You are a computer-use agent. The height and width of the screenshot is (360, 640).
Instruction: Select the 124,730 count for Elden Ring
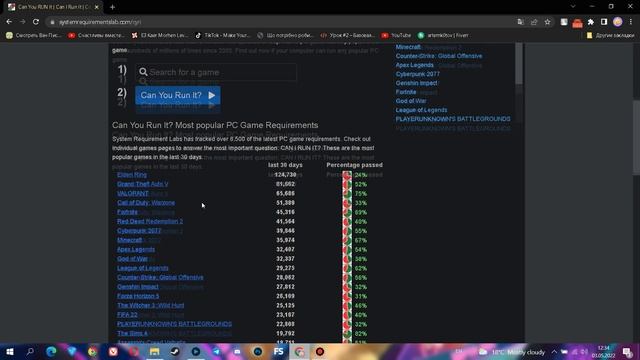point(285,175)
